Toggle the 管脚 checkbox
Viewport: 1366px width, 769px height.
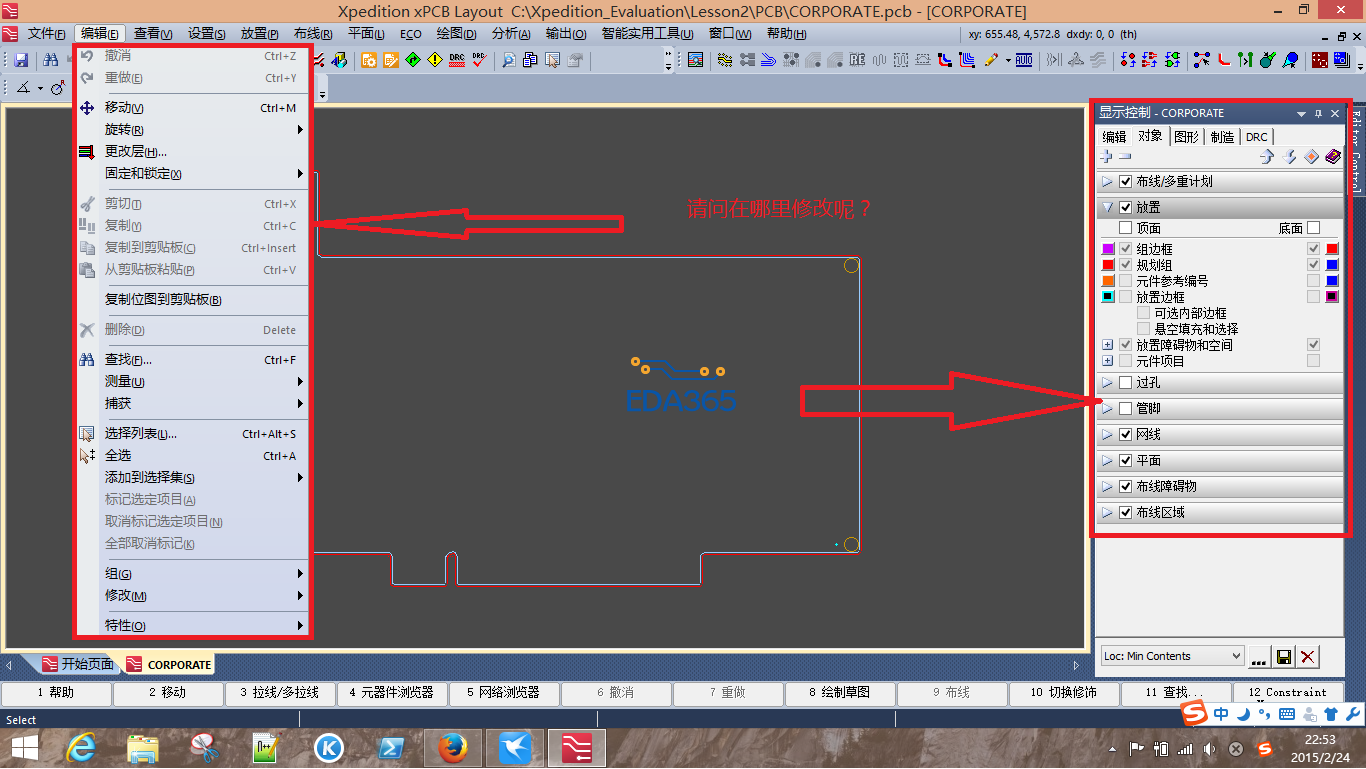click(x=1126, y=409)
